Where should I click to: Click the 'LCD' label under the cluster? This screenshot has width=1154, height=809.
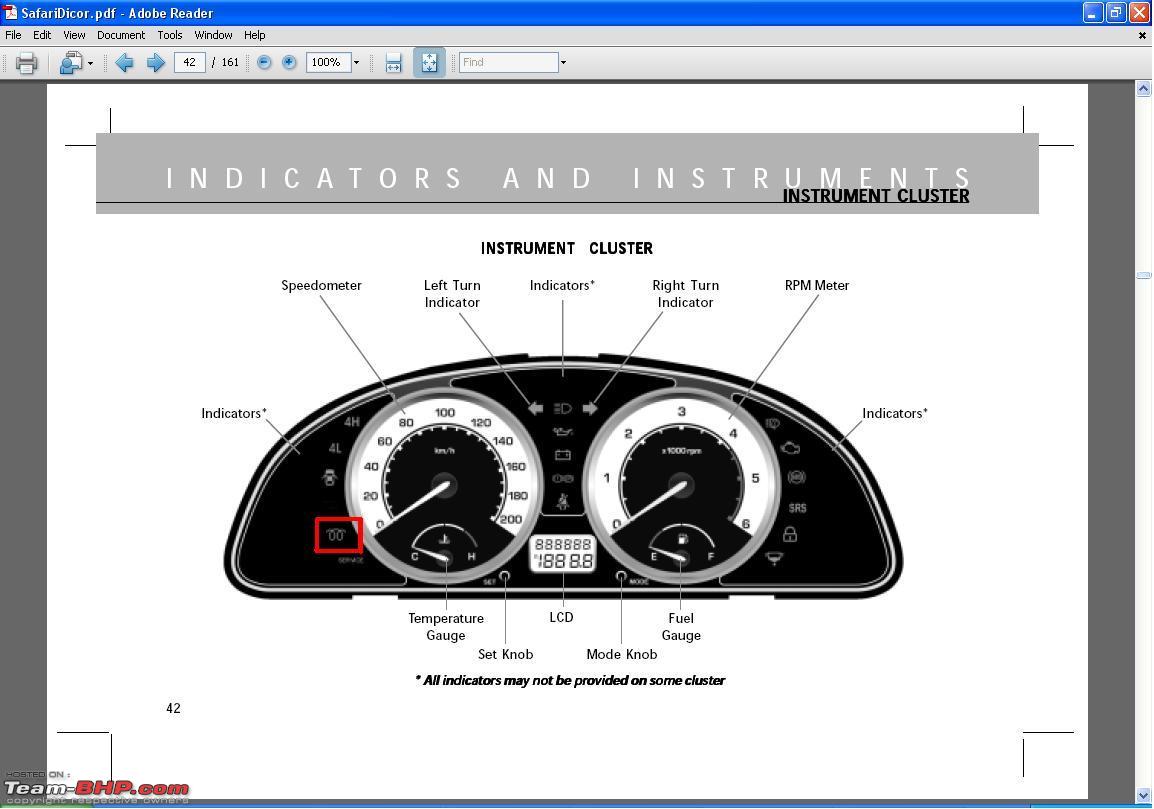[x=562, y=617]
